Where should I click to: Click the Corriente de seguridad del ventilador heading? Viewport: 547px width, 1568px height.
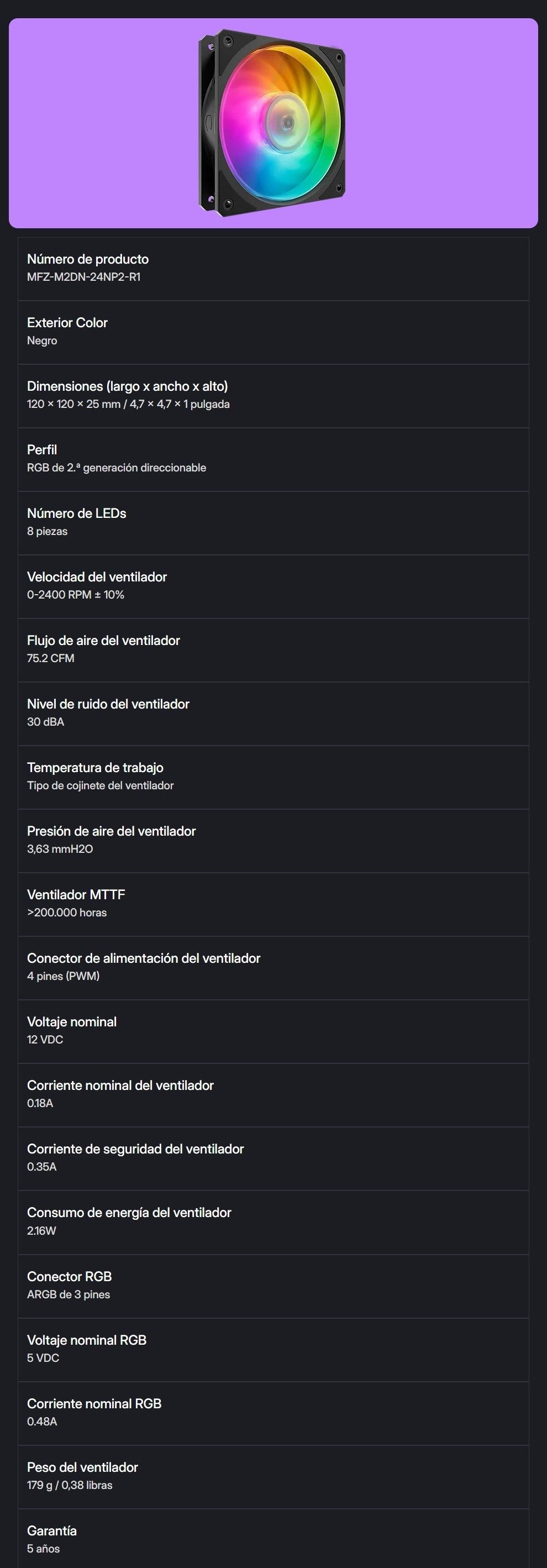(135, 1149)
